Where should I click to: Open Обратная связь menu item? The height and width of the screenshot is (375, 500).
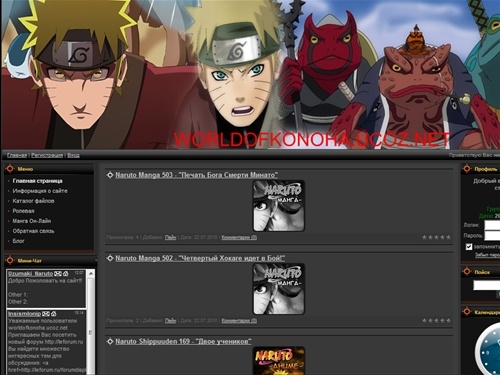coord(33,231)
